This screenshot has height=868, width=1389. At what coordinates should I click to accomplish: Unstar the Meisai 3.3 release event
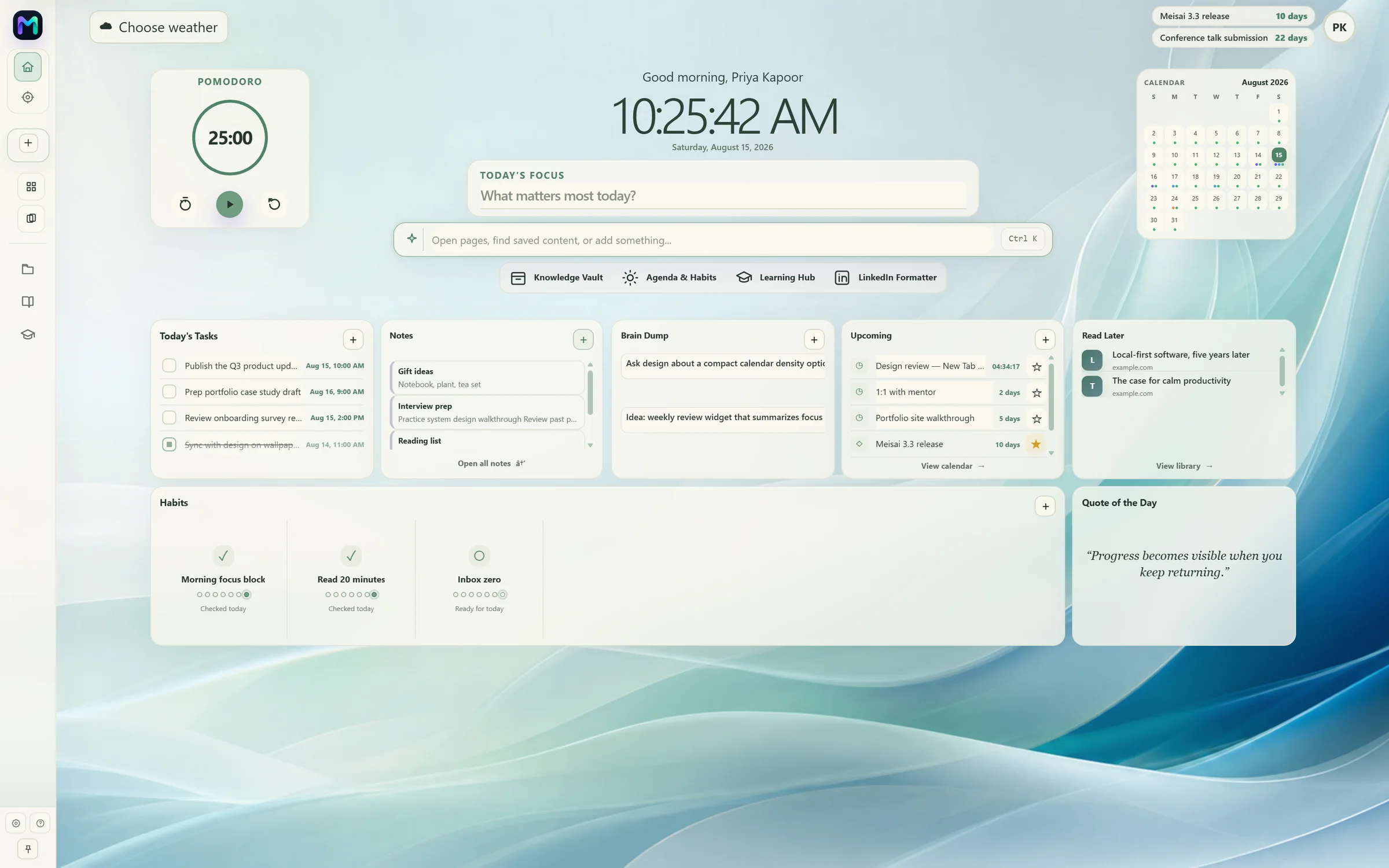[1036, 444]
